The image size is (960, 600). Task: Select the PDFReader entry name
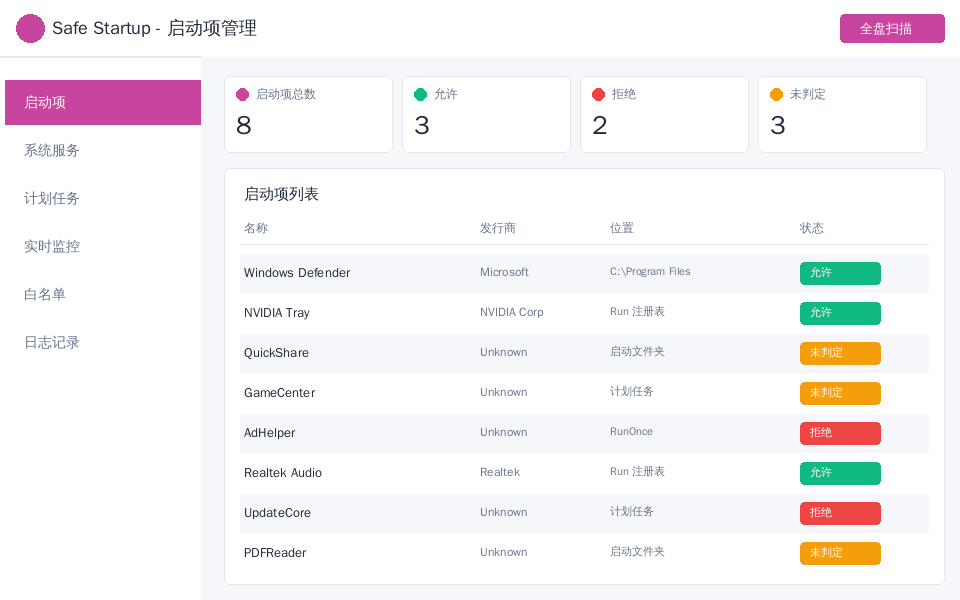[x=275, y=553]
